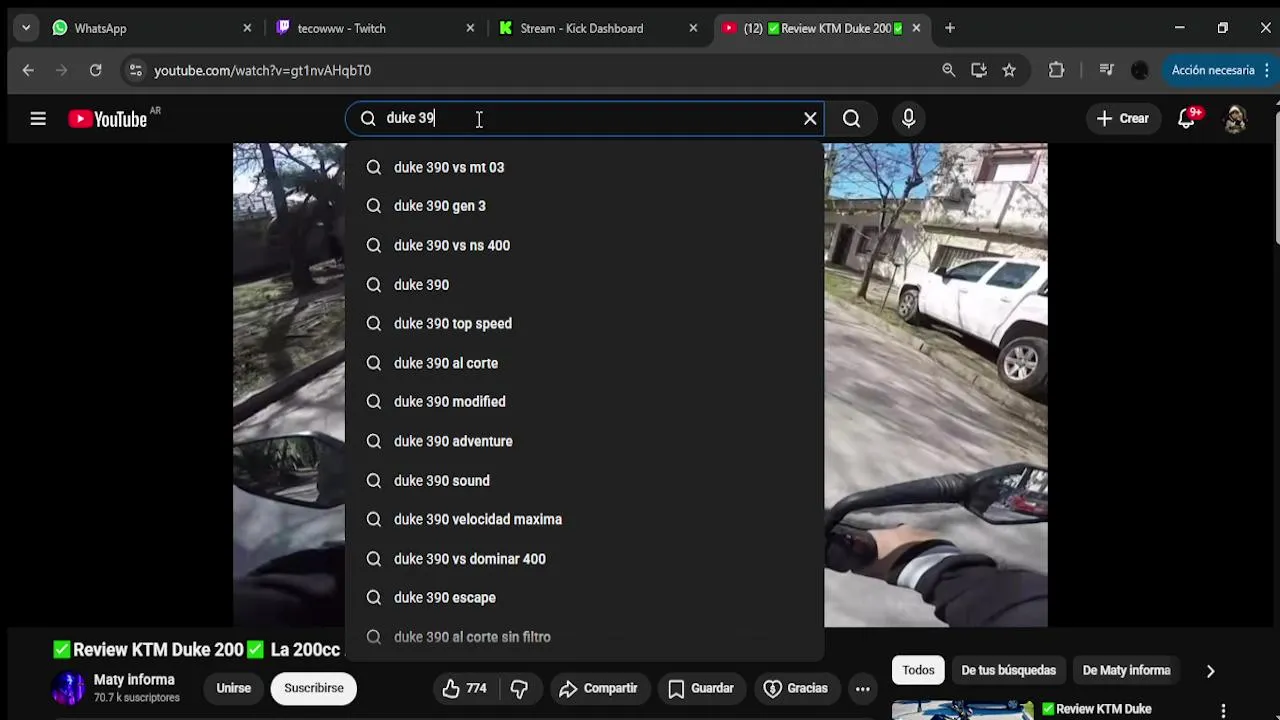Submit search with the magnifier button
Viewport: 1280px width, 720px height.
(852, 119)
